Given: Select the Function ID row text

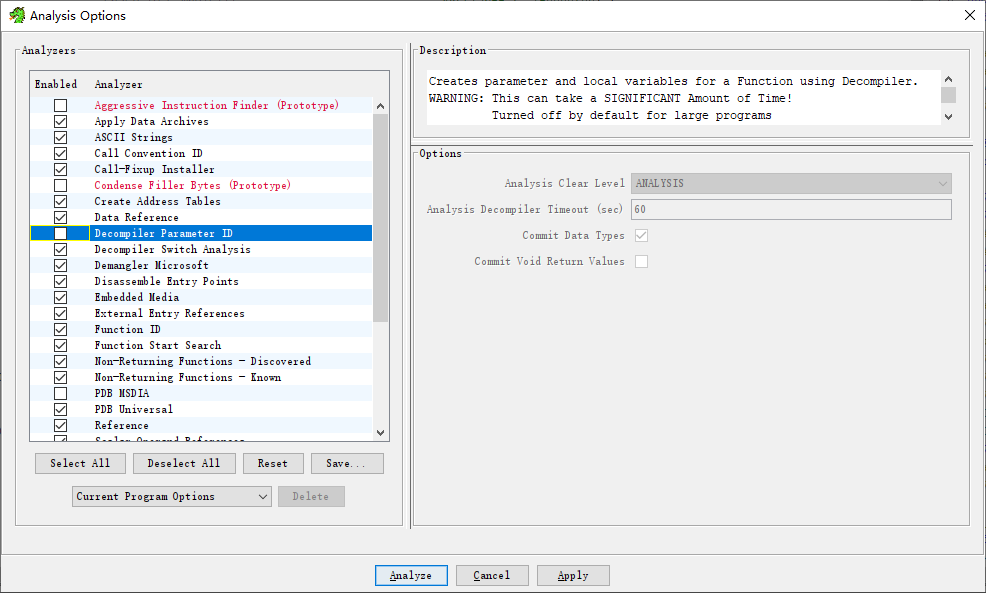Looking at the screenshot, I should pos(128,330).
